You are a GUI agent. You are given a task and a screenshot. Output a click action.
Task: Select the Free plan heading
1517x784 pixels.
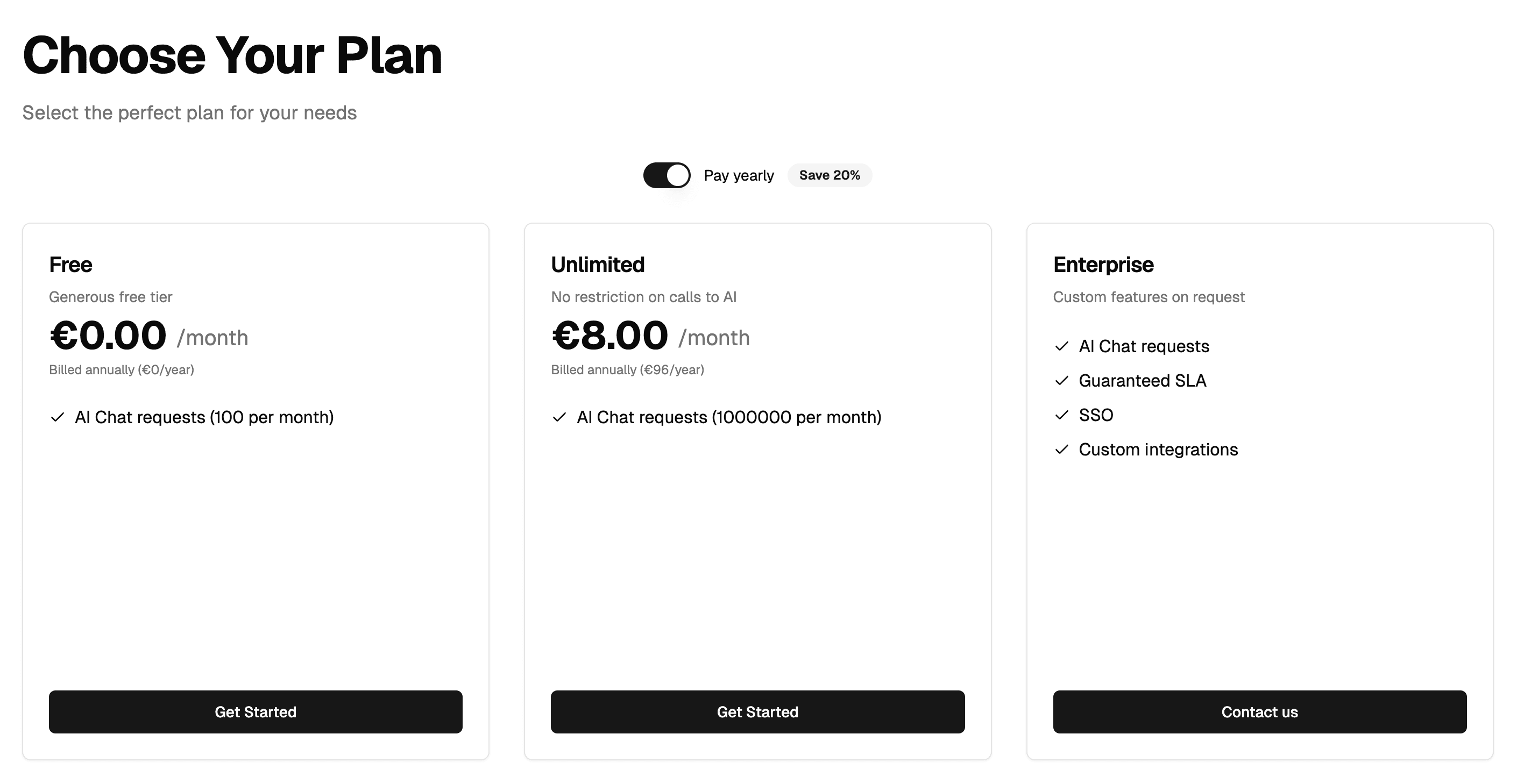[x=70, y=264]
